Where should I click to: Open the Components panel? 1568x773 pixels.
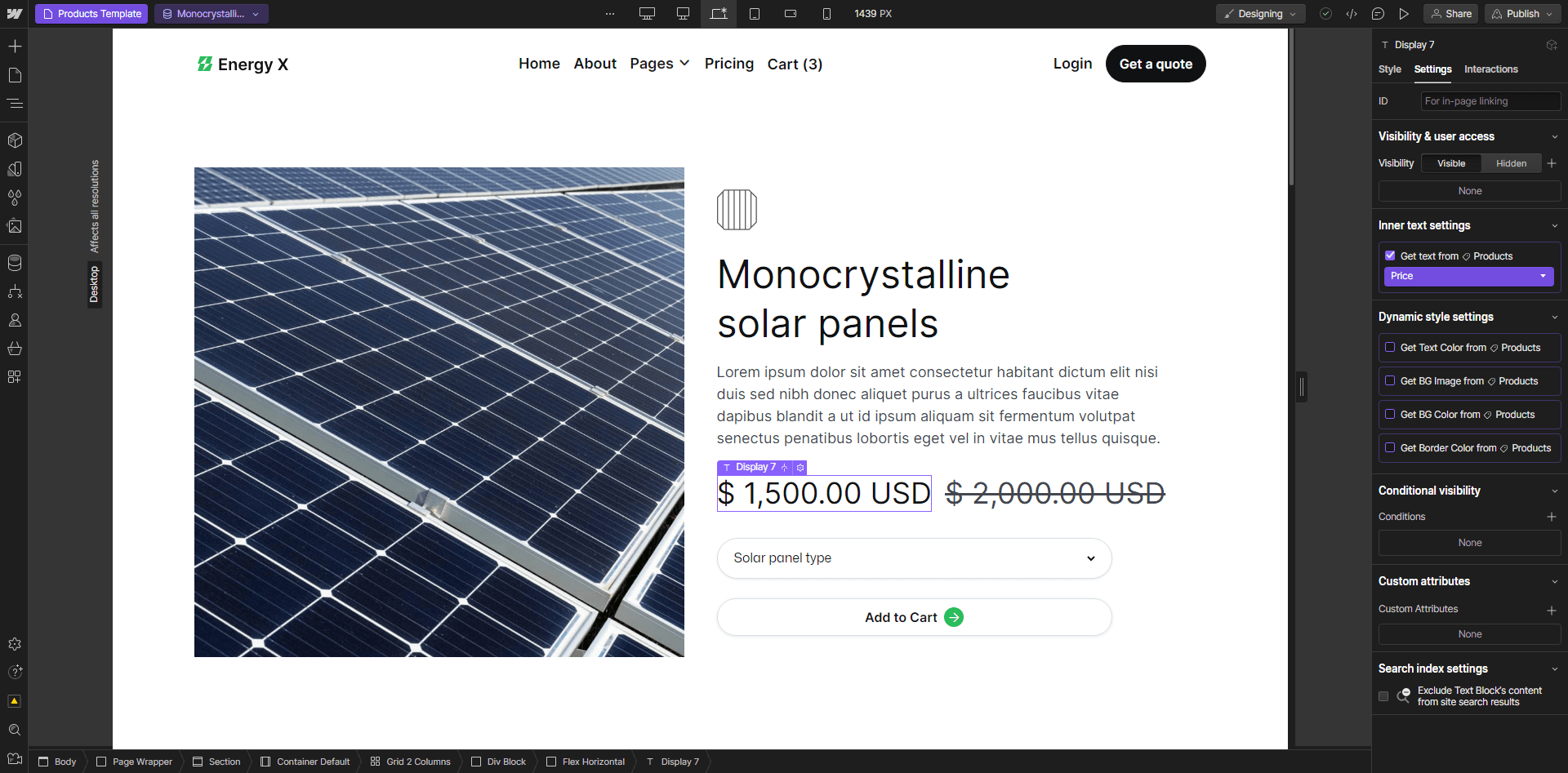point(15,140)
